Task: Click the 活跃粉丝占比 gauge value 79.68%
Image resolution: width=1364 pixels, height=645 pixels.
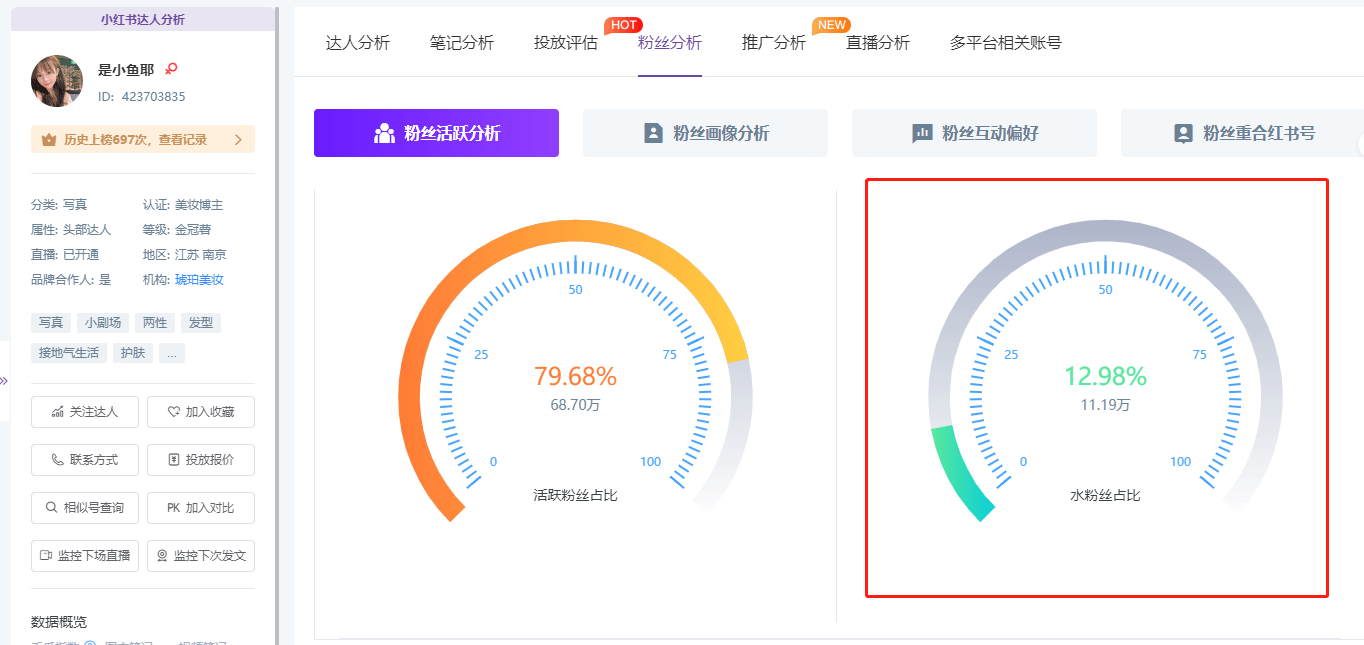Action: click(x=575, y=376)
